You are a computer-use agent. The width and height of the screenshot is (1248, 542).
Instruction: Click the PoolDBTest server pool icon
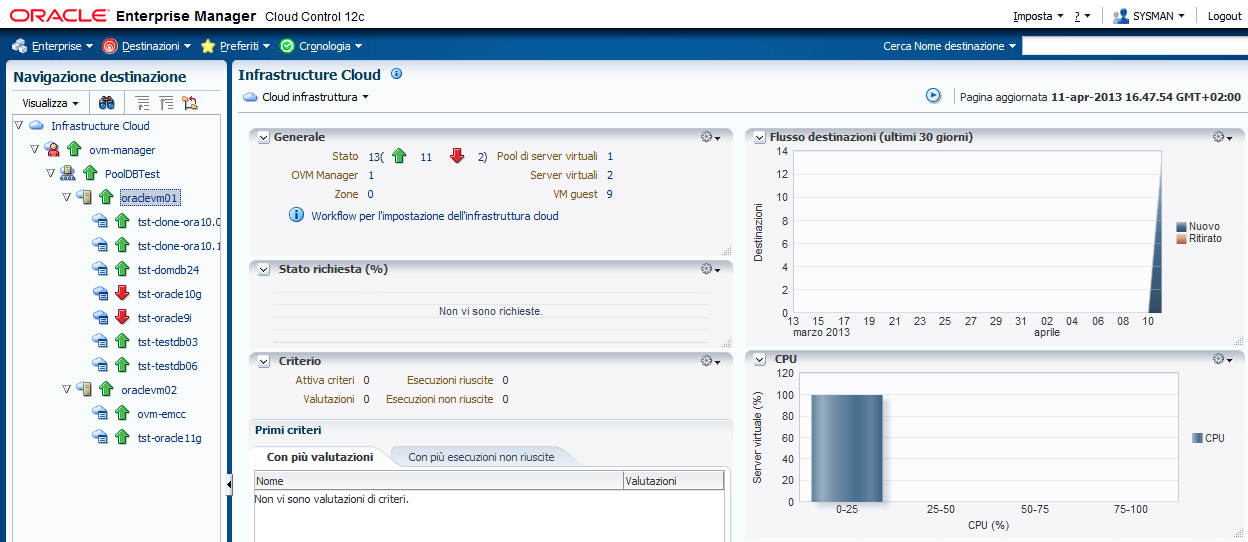point(68,174)
